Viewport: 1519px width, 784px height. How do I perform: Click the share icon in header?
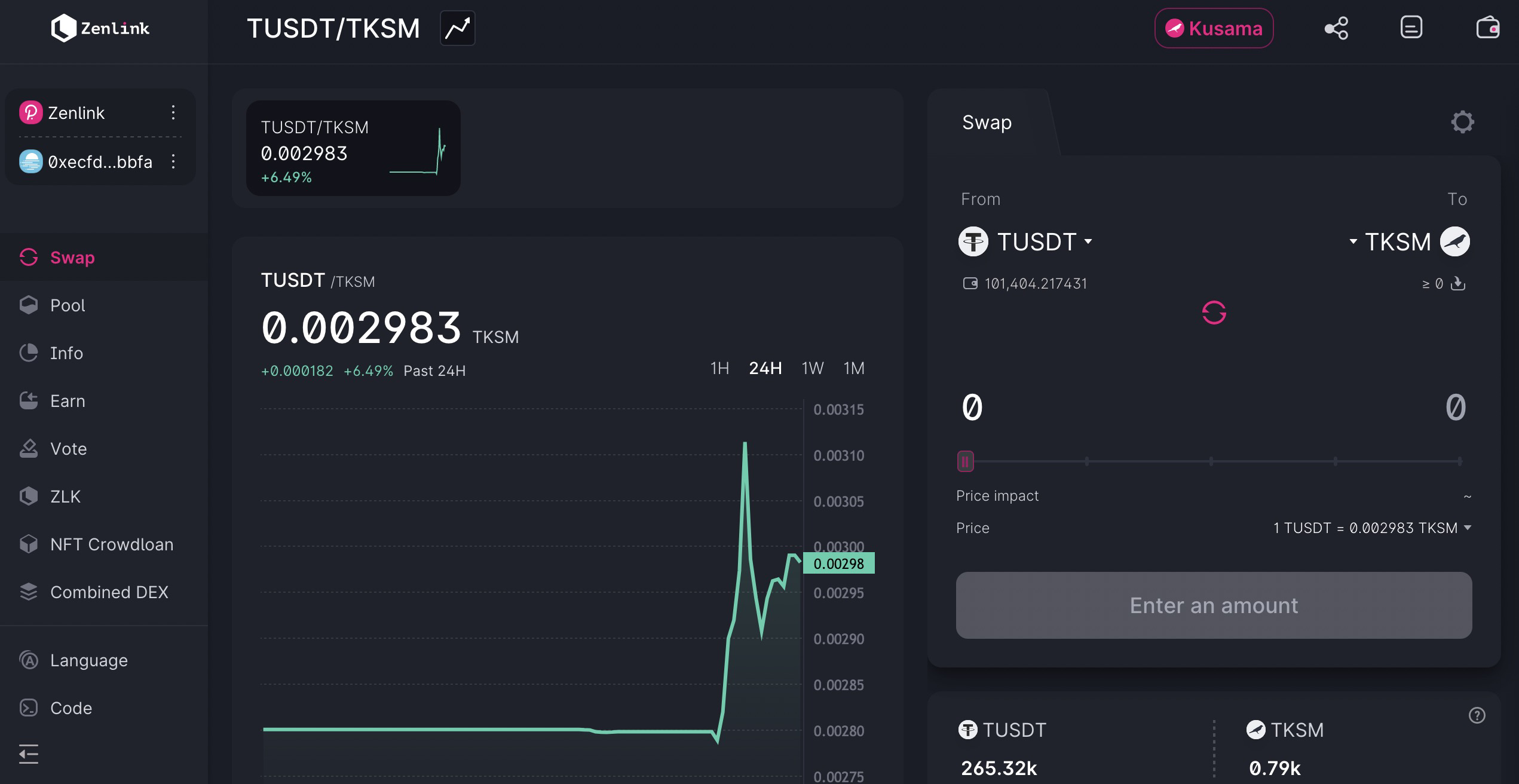tap(1336, 28)
